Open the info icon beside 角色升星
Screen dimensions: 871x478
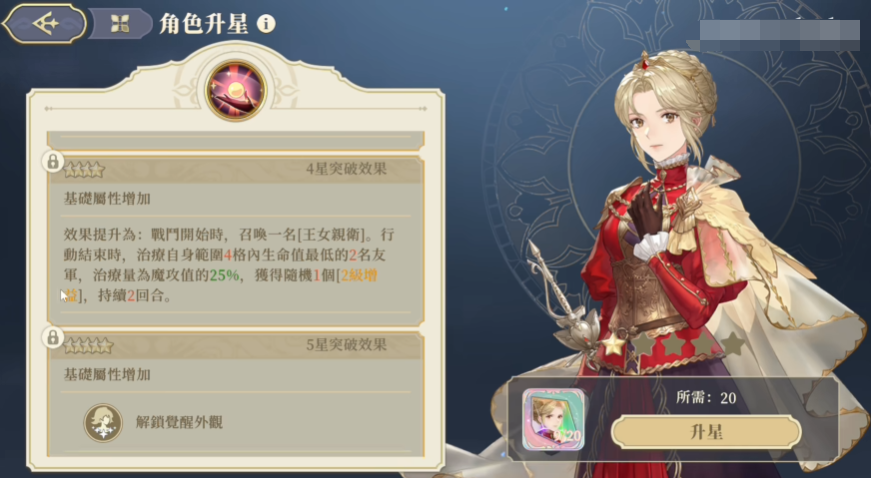click(266, 24)
